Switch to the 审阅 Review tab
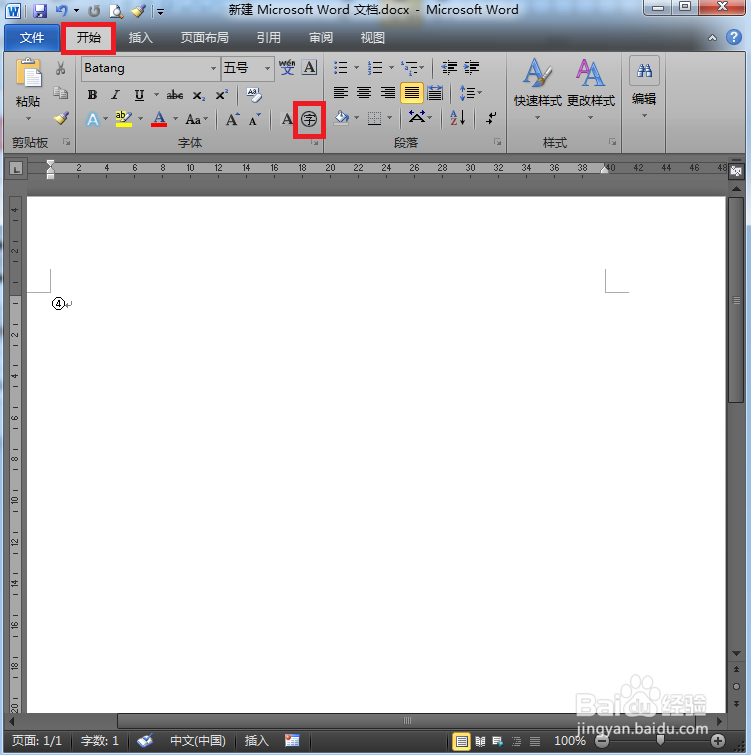This screenshot has width=751, height=755. [x=321, y=38]
